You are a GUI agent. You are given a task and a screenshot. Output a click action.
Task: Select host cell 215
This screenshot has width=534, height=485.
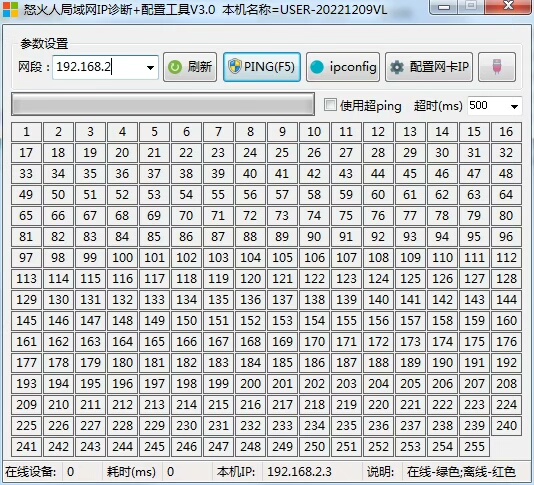coord(218,405)
